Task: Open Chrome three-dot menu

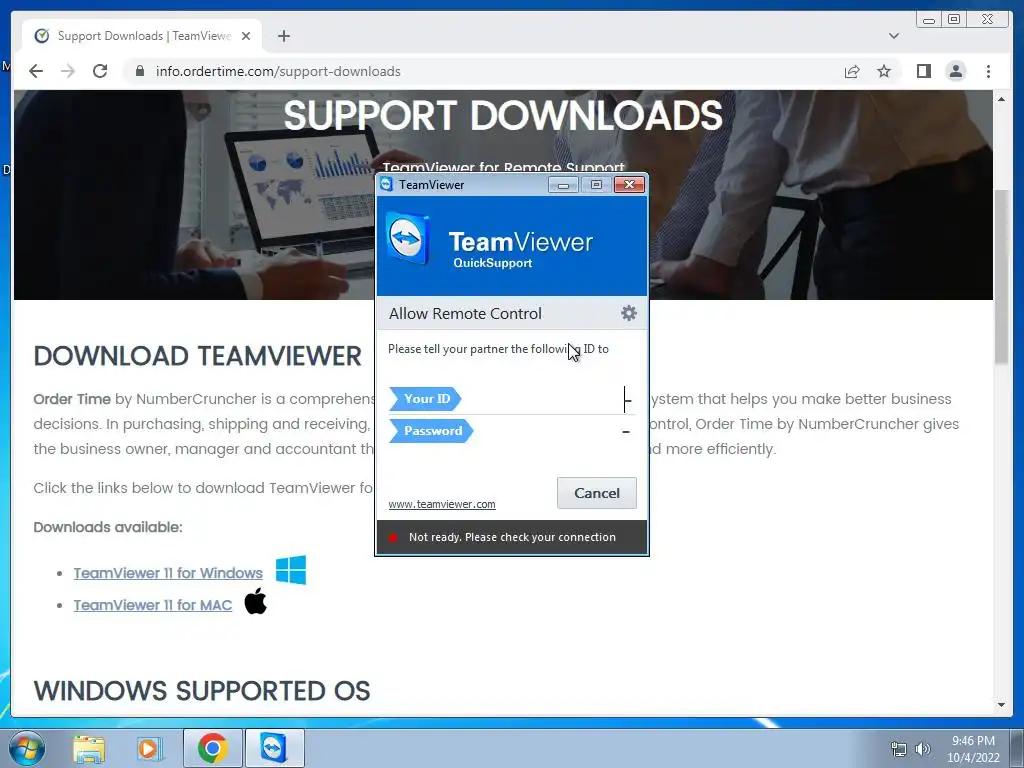Action: click(988, 71)
